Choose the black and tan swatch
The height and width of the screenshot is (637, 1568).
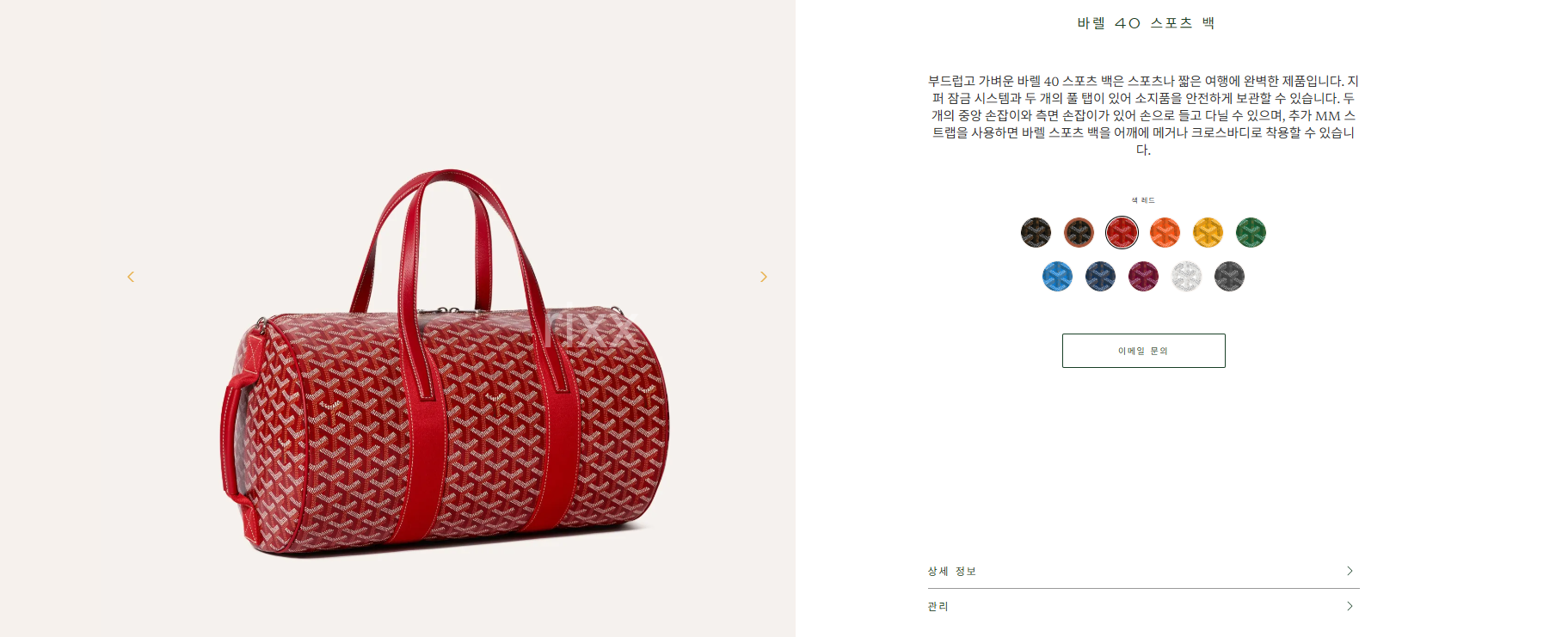[x=1079, y=232]
